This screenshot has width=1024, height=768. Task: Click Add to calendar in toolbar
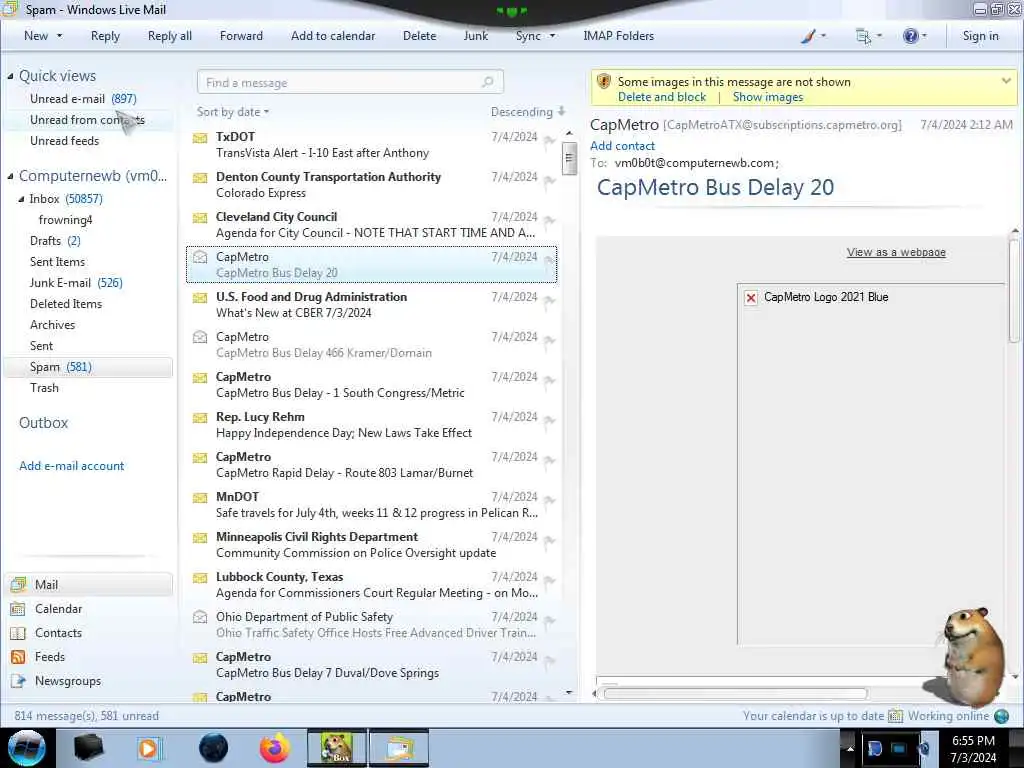[x=333, y=36]
